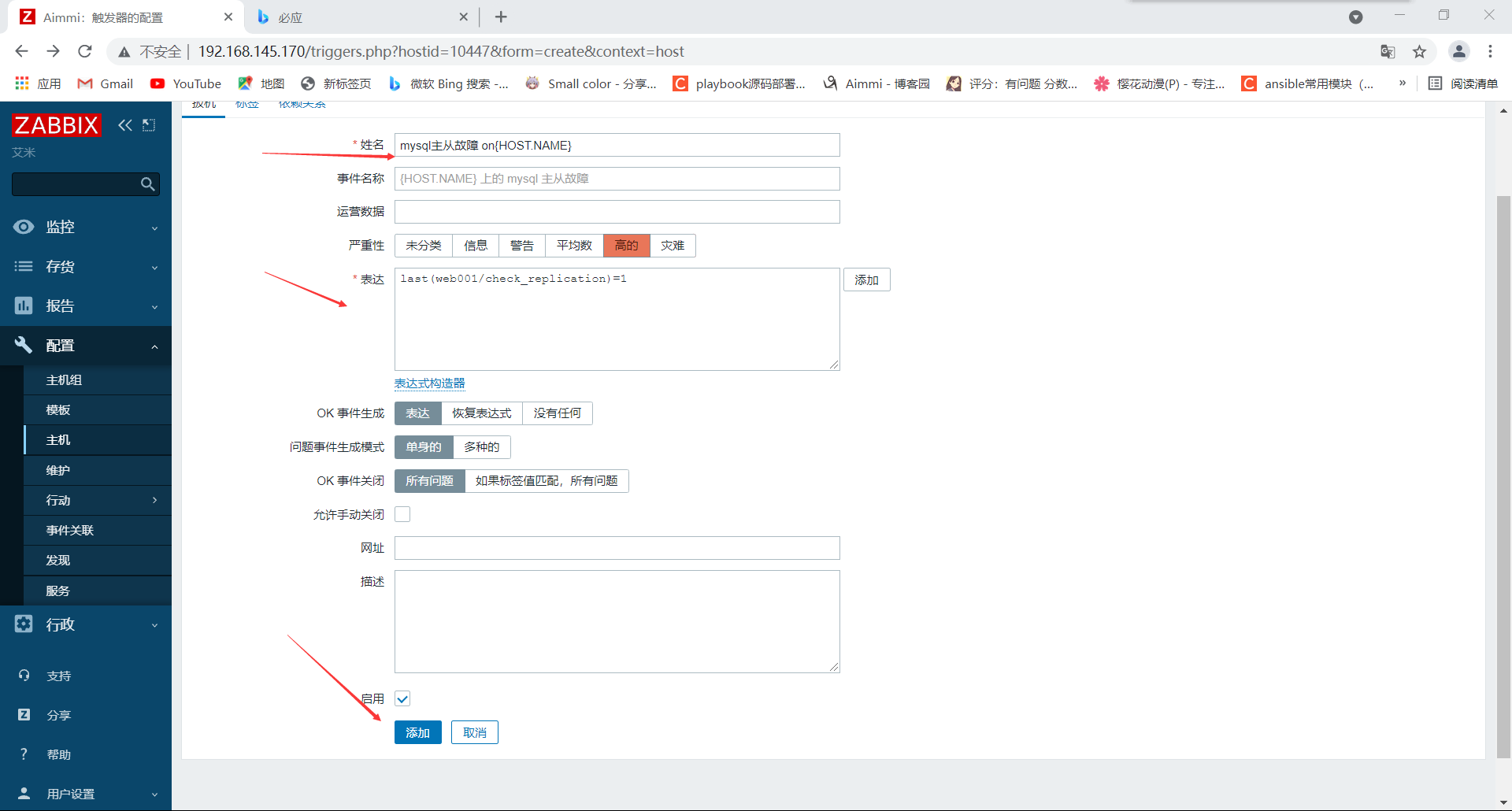This screenshot has width=1512, height=811.
Task: Click the browser forward arrow
Action: click(53, 51)
